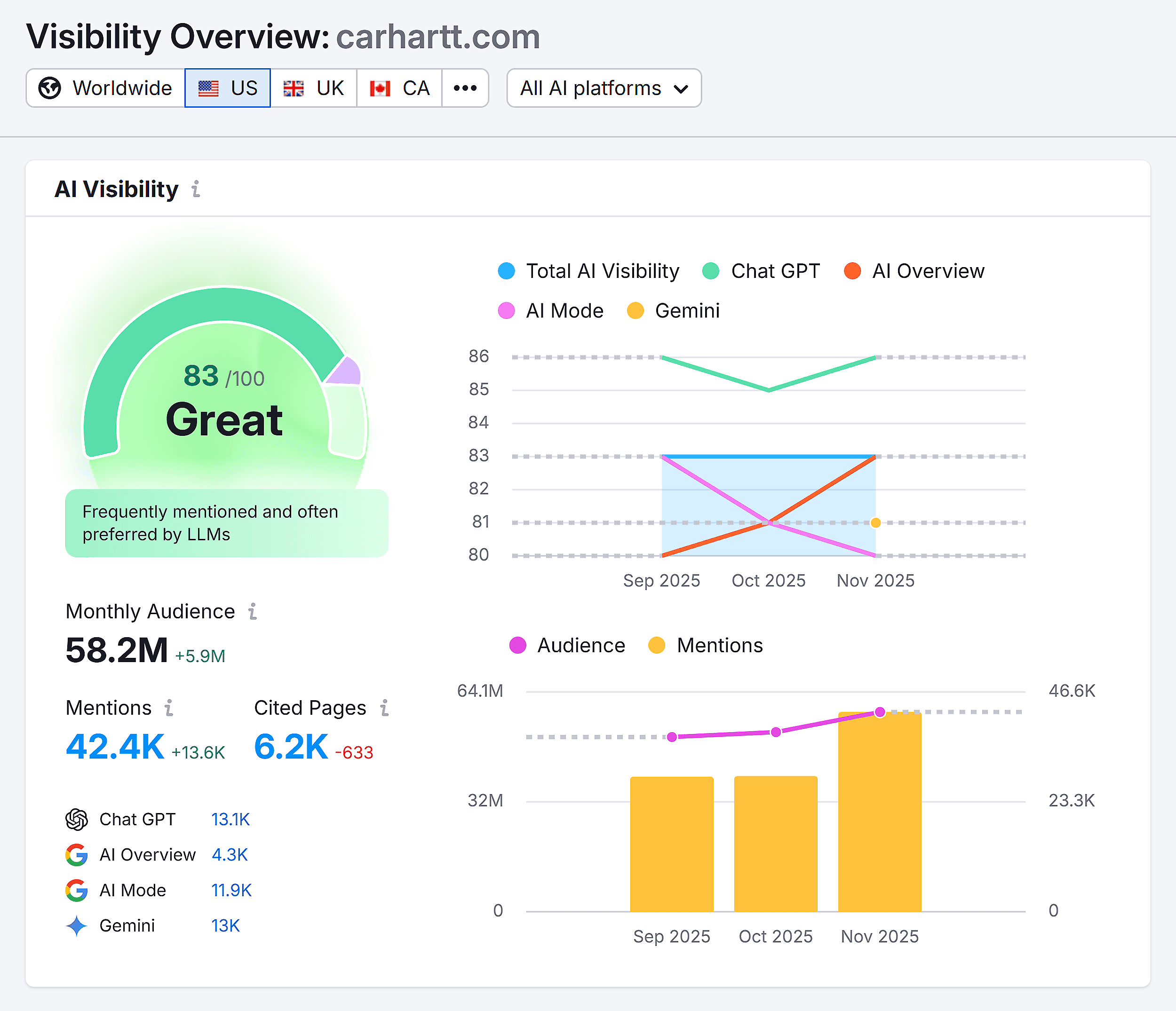Click the 11.9K AI Mode link
The width and height of the screenshot is (1176, 1011).
pyautogui.click(x=230, y=890)
